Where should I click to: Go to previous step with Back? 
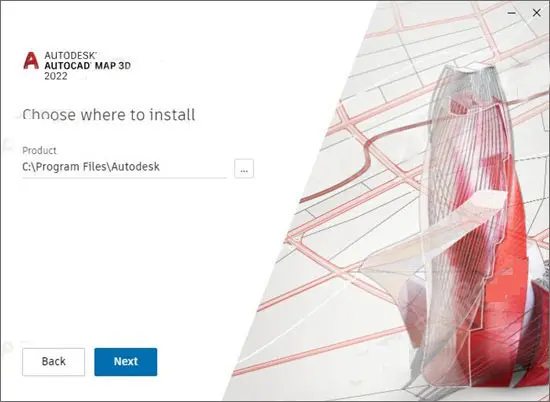tap(53, 362)
